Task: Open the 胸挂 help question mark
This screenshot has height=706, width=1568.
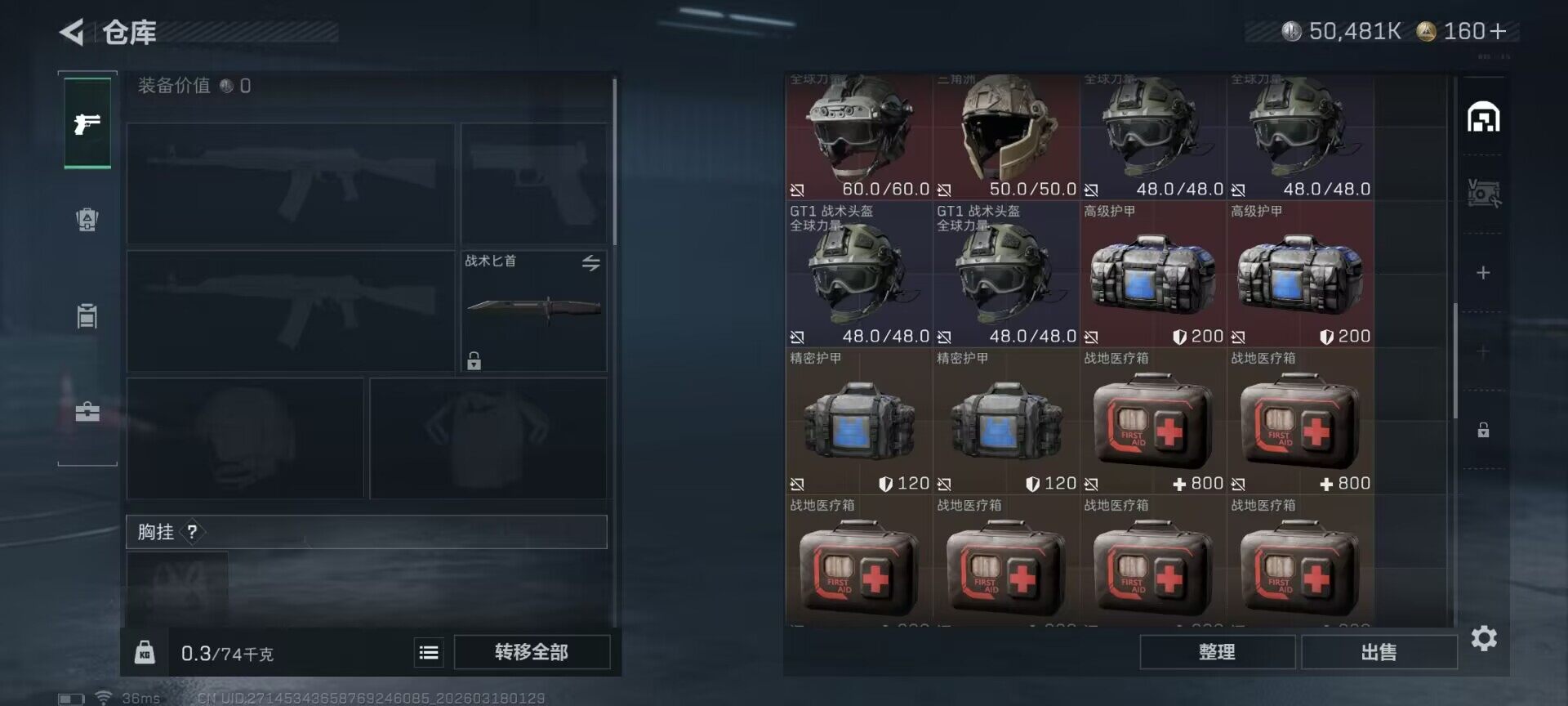Action: pos(192,532)
